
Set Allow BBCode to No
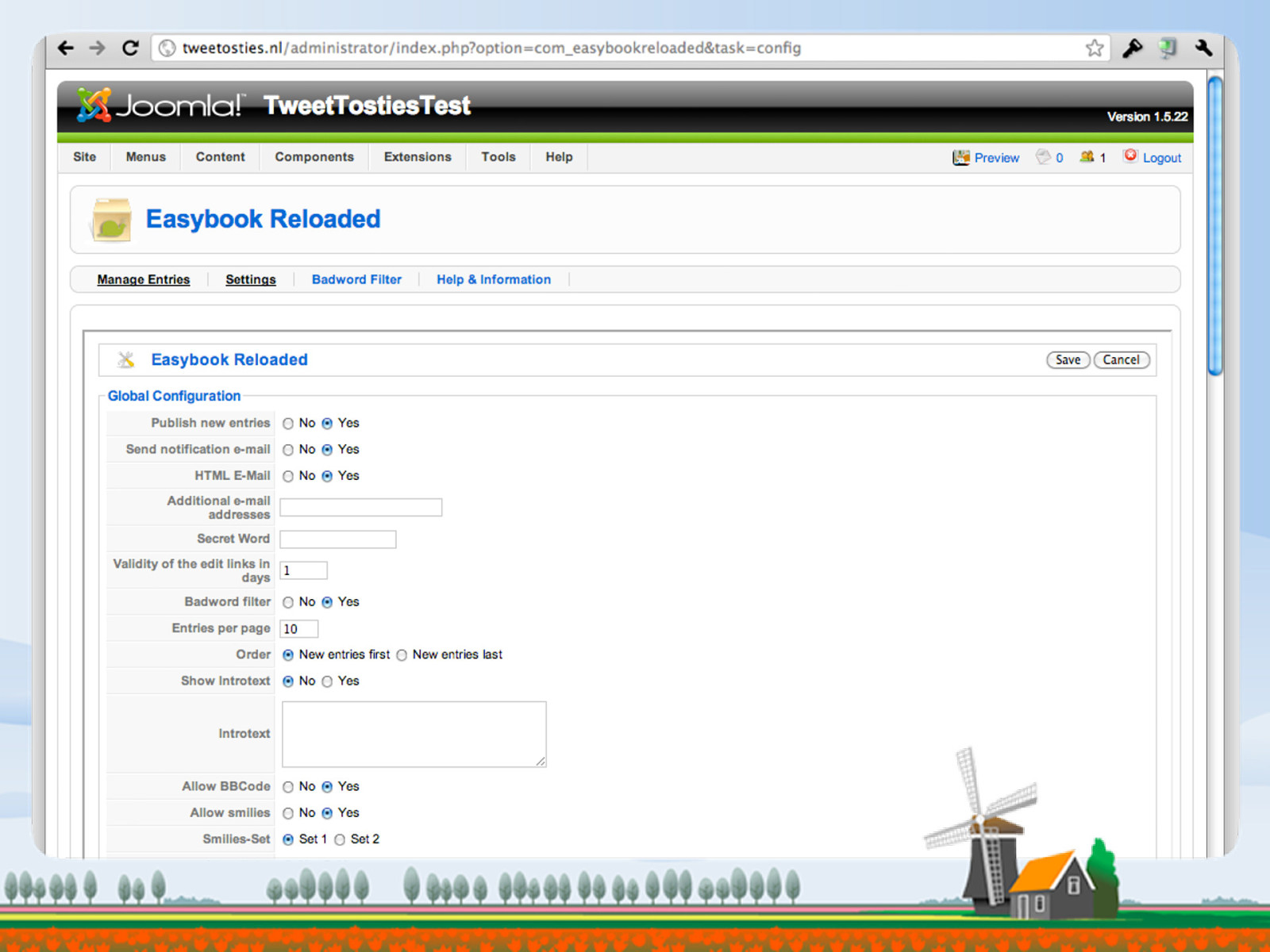(288, 787)
